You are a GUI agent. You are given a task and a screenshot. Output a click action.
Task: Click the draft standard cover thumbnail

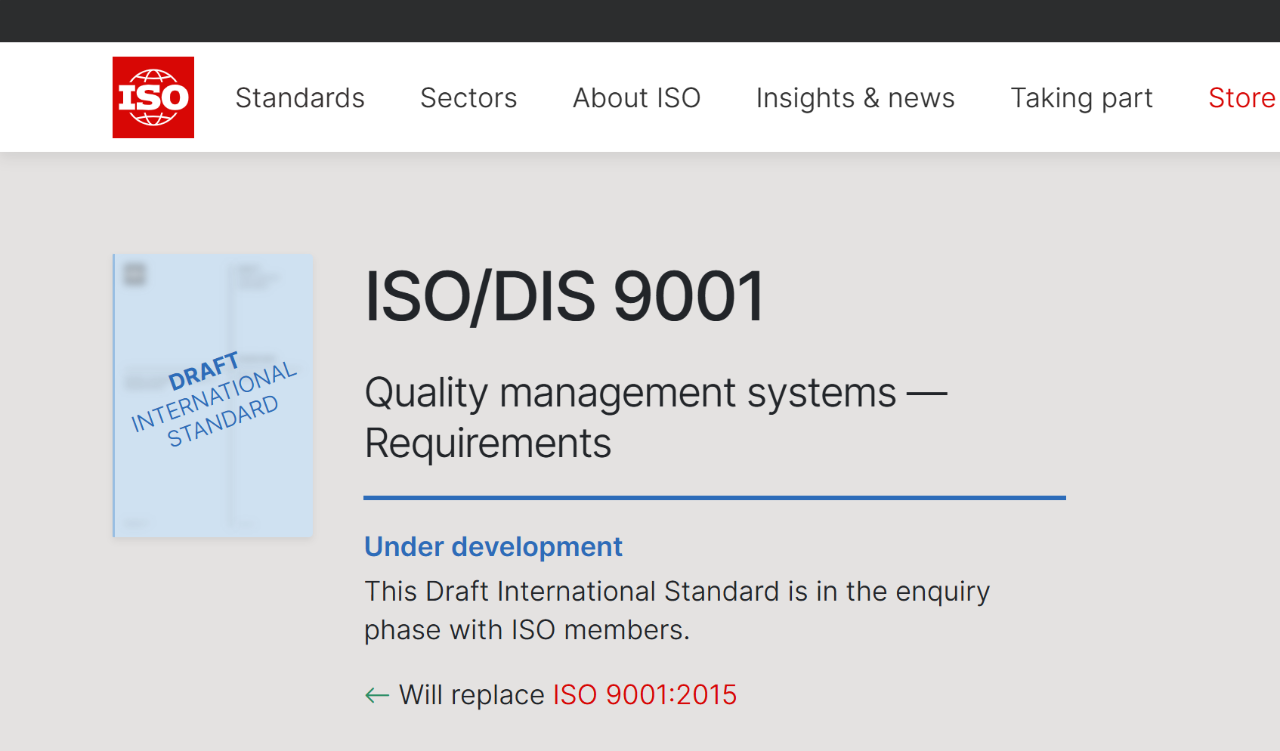tap(213, 470)
